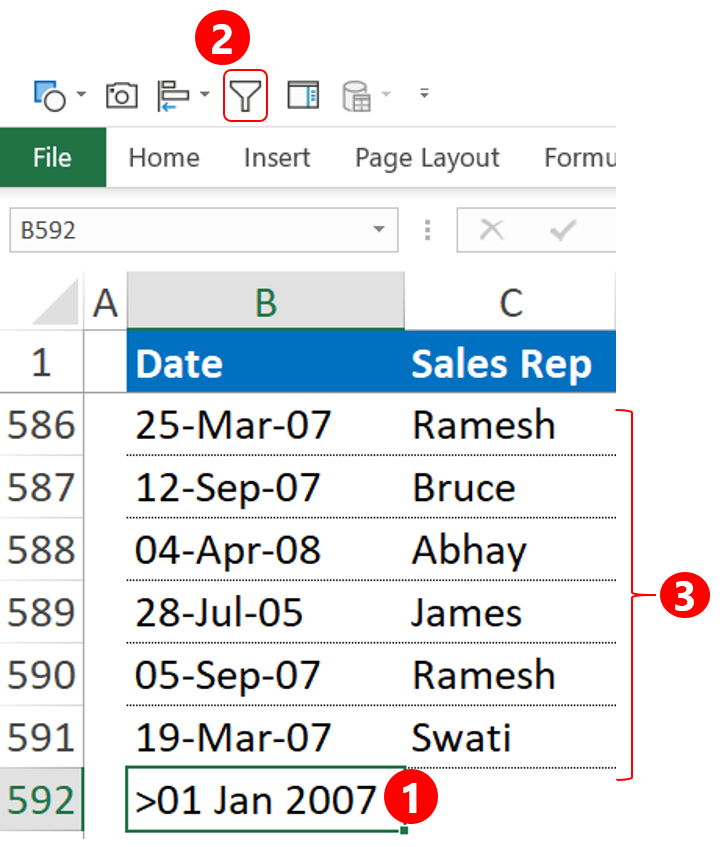This screenshot has width=722, height=847.
Task: Click the Sales Rep header cell
Action: (x=510, y=362)
